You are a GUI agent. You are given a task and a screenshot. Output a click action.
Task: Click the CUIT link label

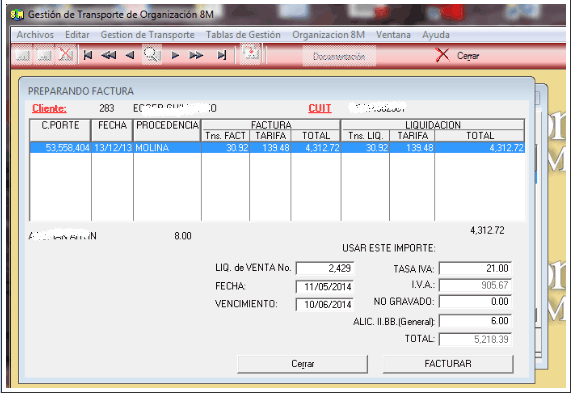(320, 108)
